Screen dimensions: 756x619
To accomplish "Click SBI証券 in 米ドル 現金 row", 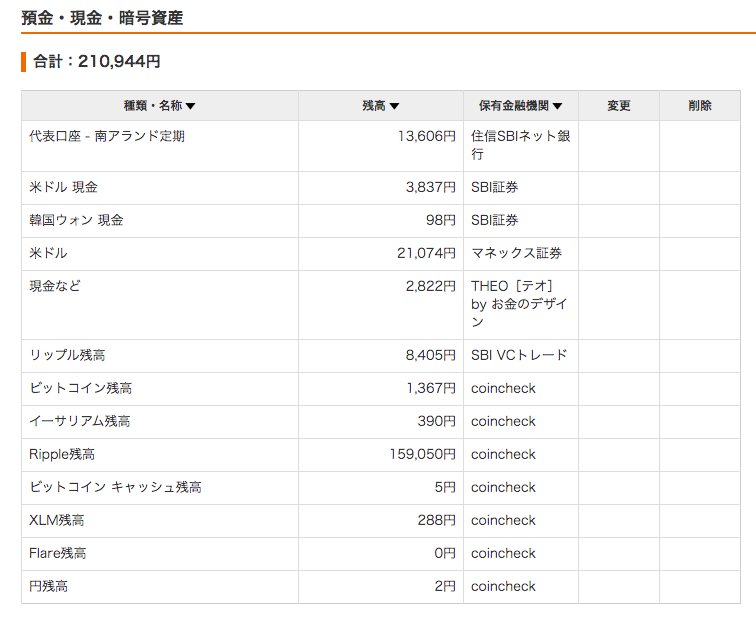I will [494, 187].
